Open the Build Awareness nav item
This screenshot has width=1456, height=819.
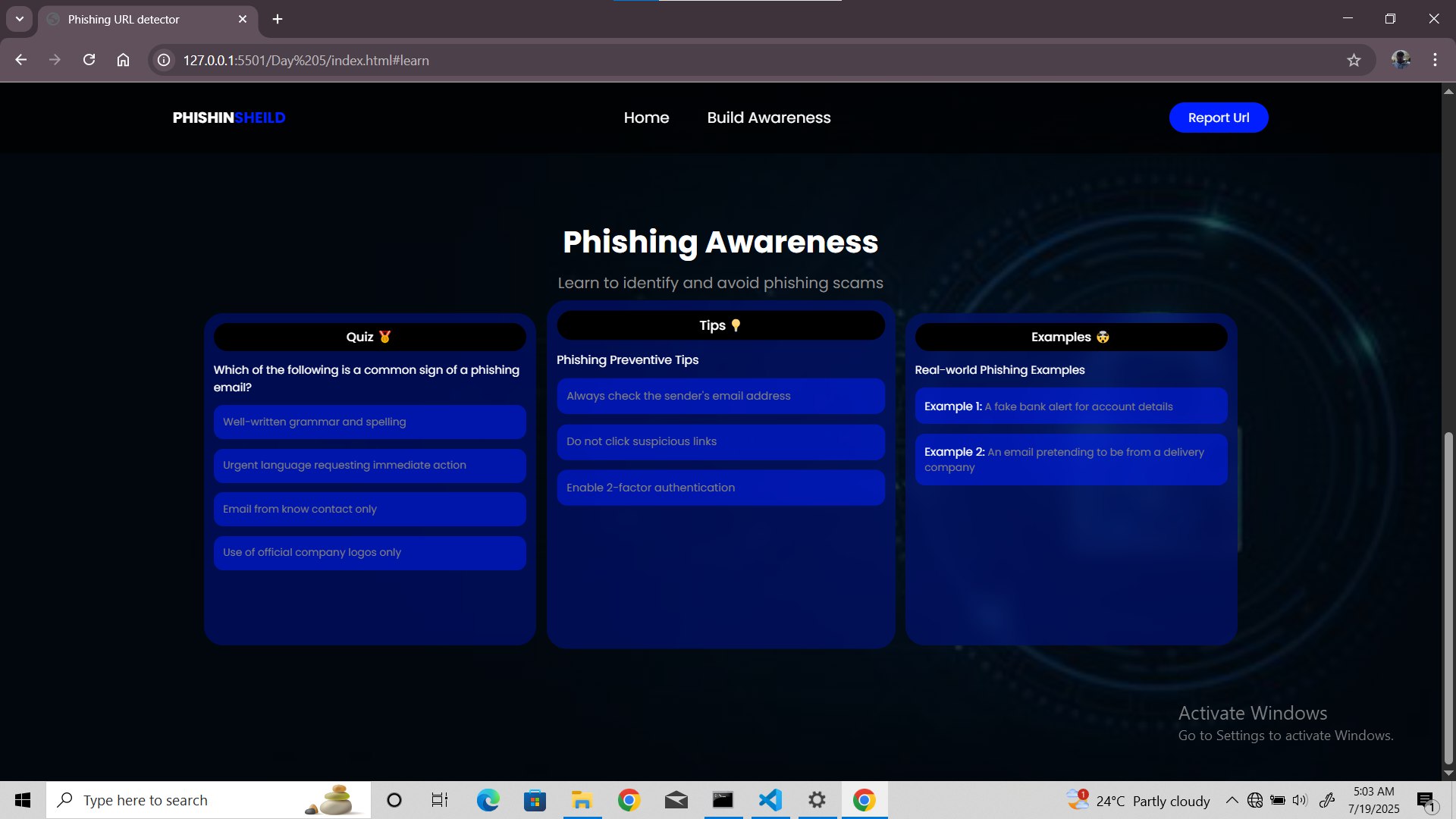click(768, 118)
